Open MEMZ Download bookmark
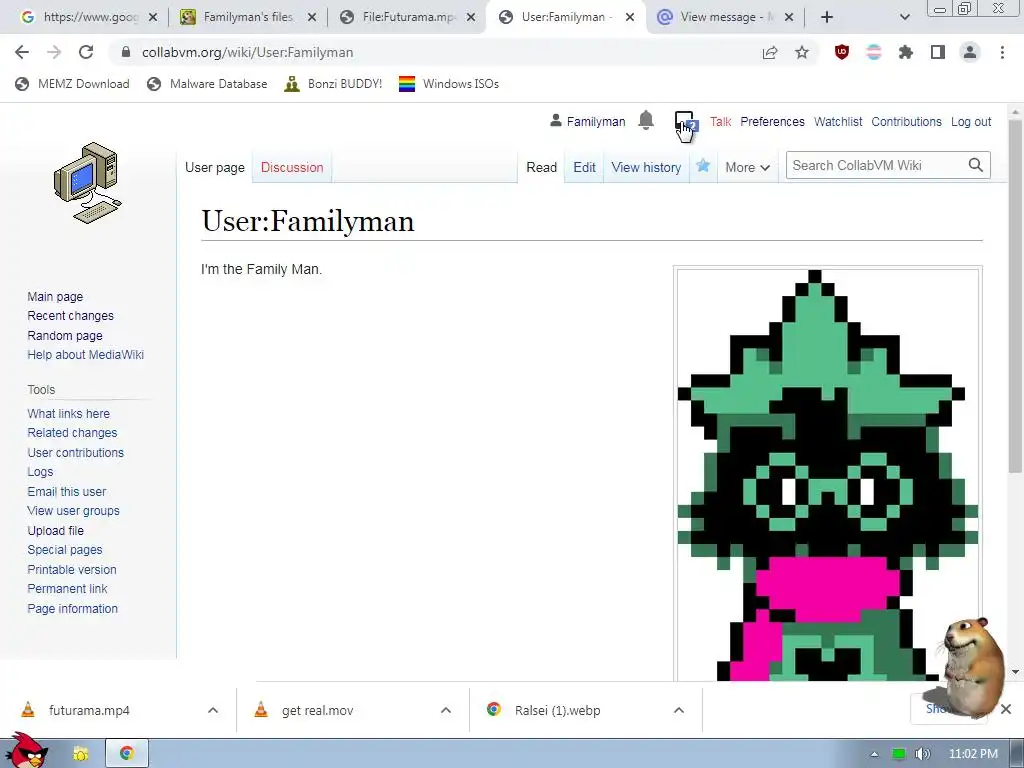1024x768 pixels. (x=72, y=84)
